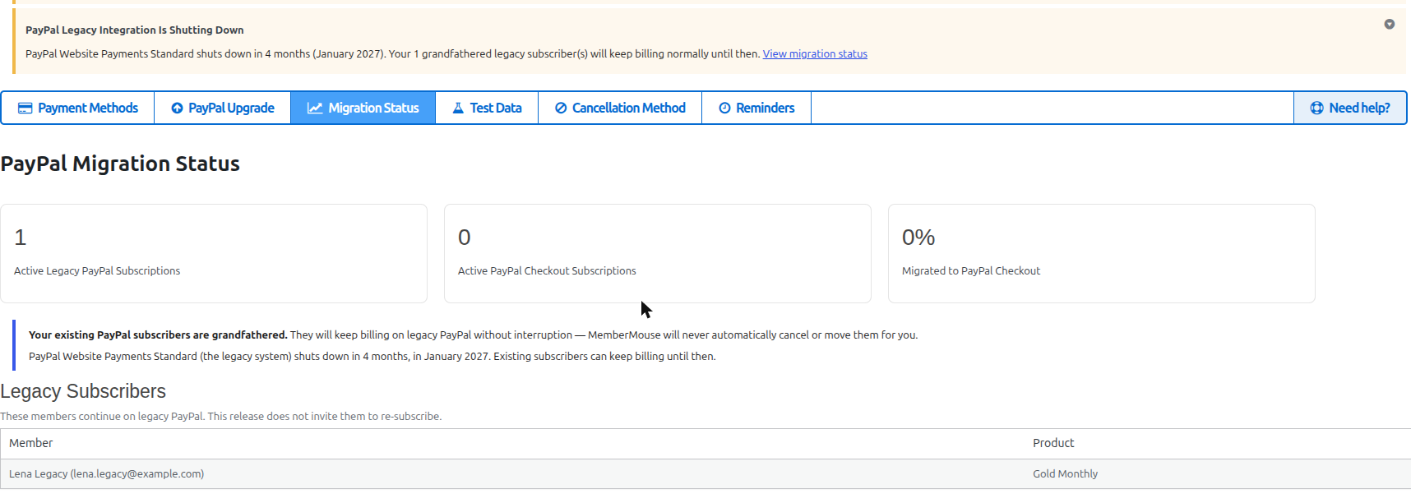Open the Test Data tab

487,108
